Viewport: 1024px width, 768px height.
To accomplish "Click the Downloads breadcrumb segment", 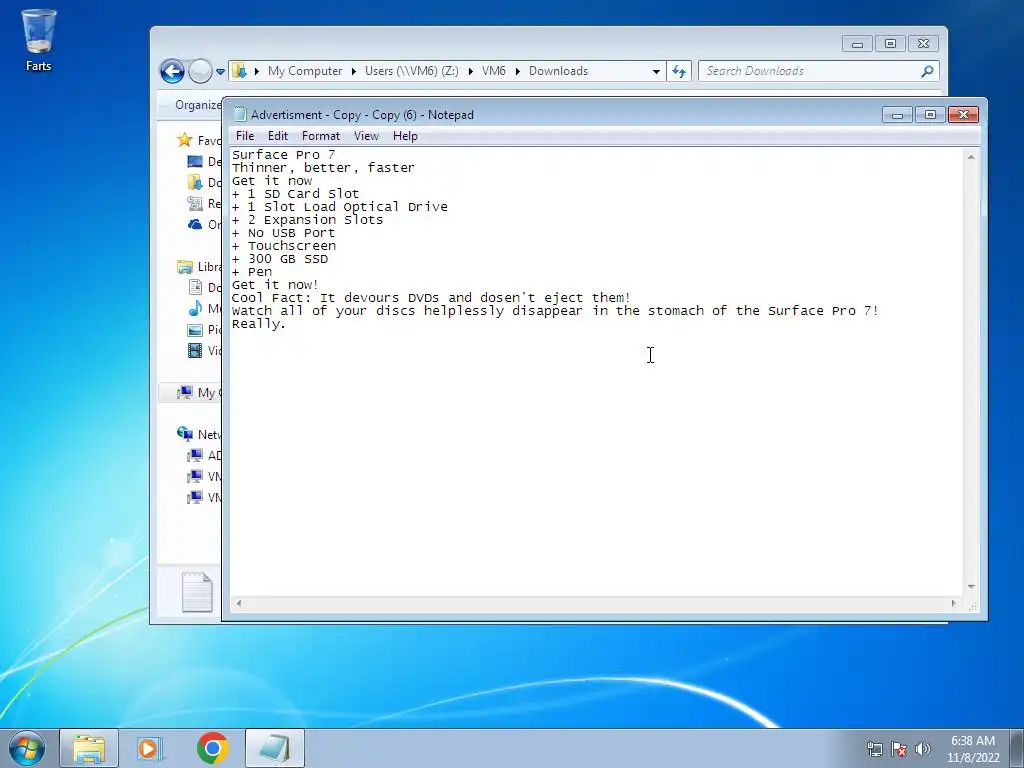I will [x=558, y=71].
